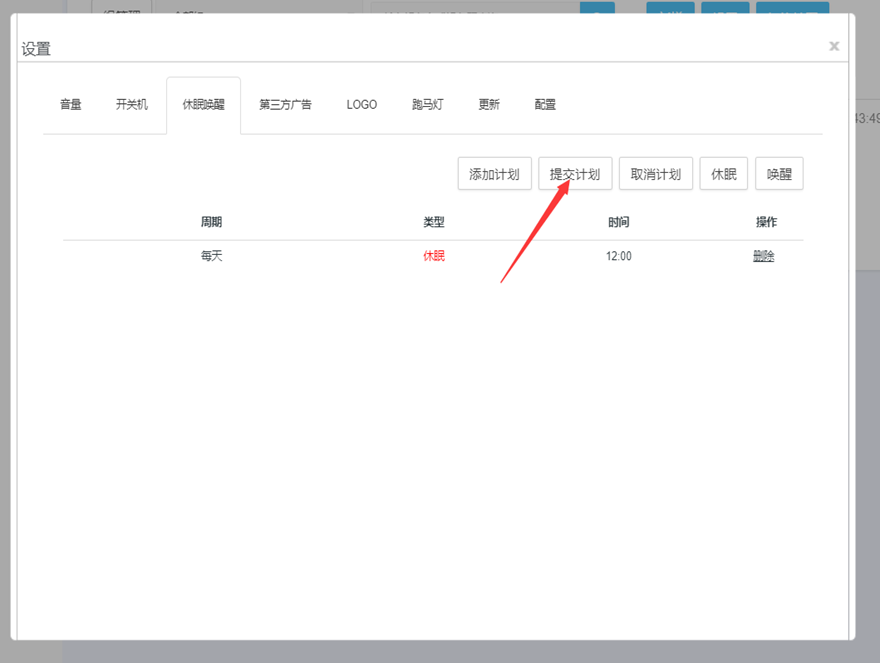Click the 12:00 time cell
Screen dimensions: 880x663
pos(619,256)
